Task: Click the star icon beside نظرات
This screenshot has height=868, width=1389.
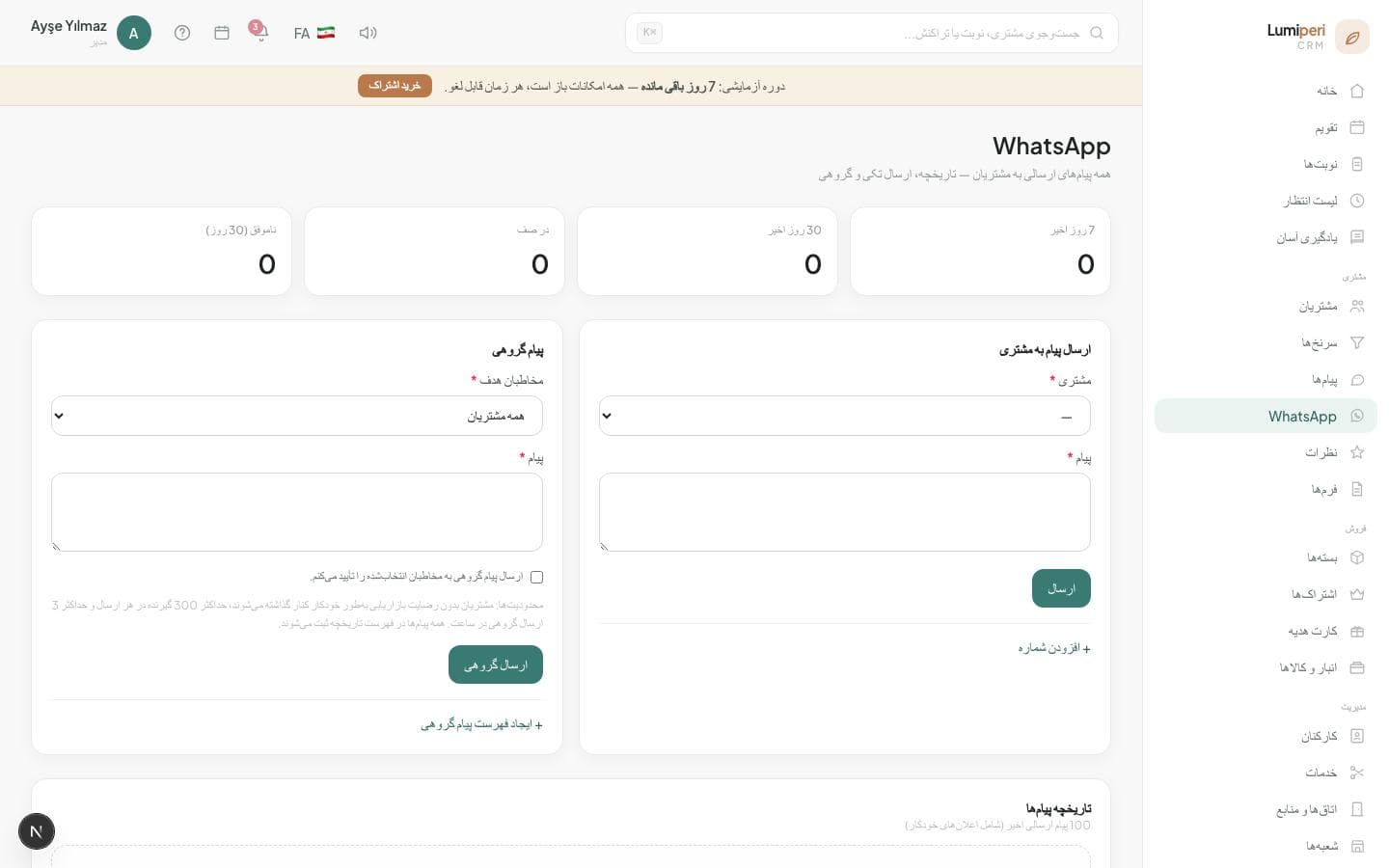Action: pos(1357,452)
